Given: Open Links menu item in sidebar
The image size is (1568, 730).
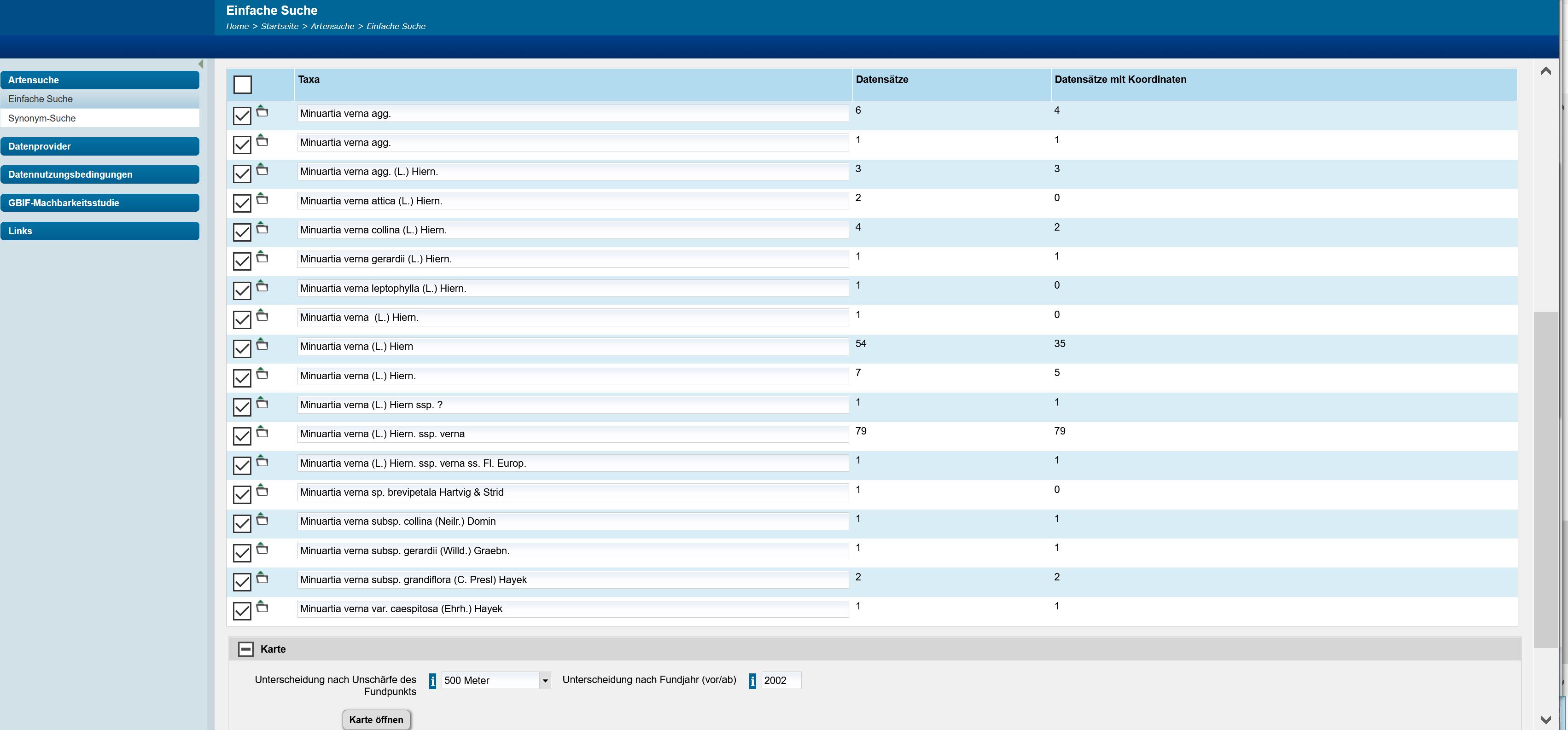Looking at the screenshot, I should coord(100,231).
